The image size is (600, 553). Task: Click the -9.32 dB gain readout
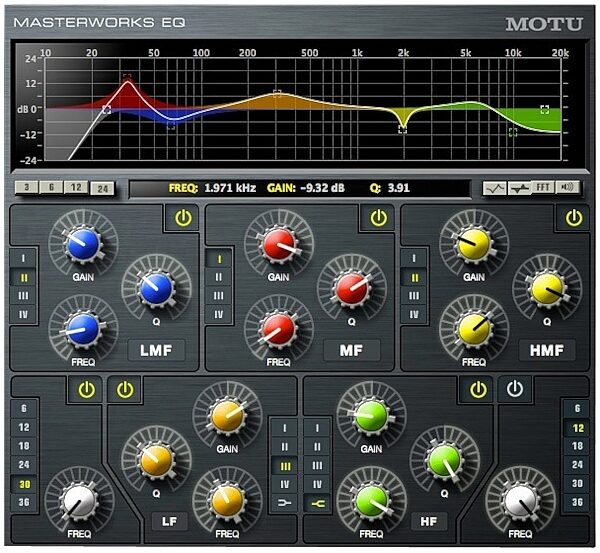pyautogui.click(x=322, y=188)
